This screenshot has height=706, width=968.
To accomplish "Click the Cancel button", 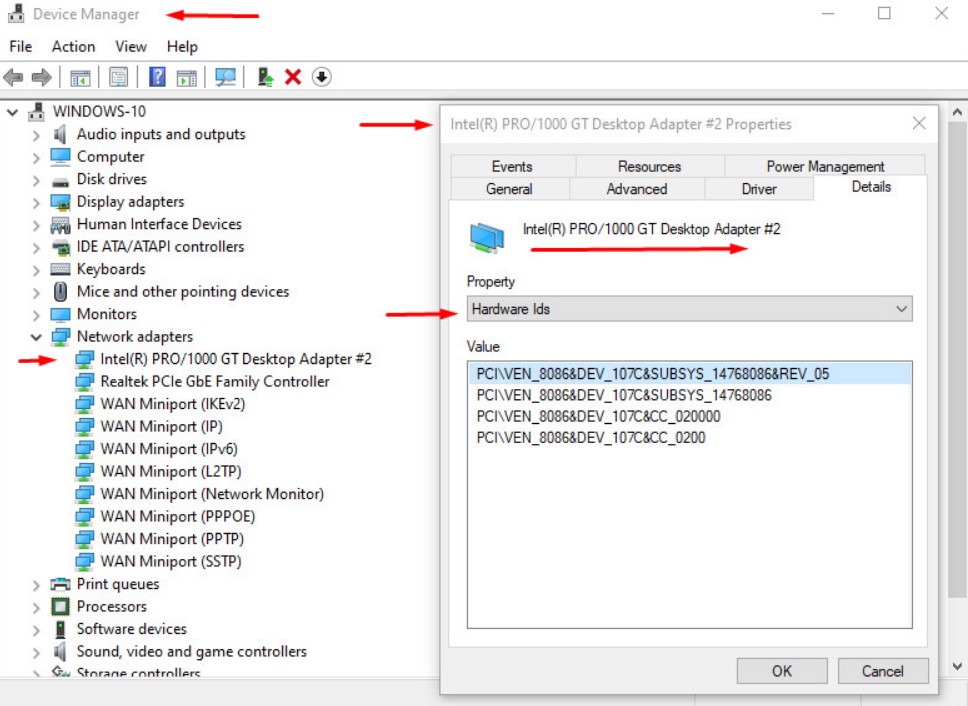I will click(x=883, y=671).
